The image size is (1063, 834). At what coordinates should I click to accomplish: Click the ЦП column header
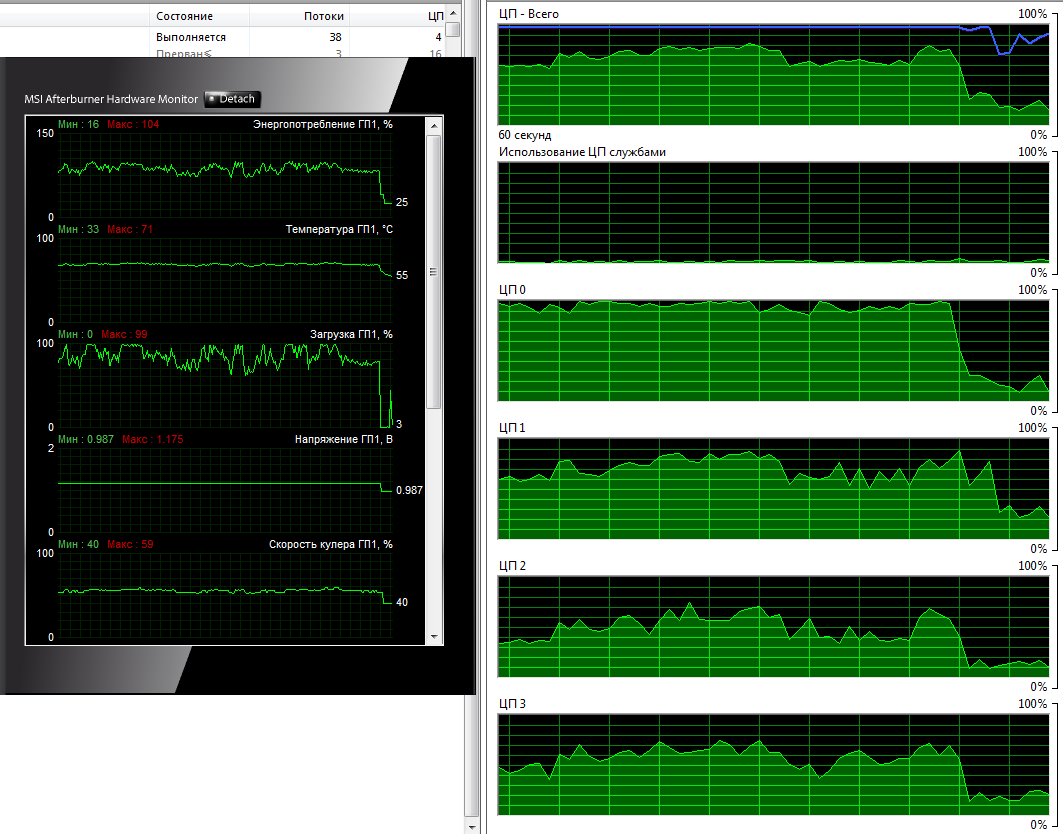tap(434, 16)
